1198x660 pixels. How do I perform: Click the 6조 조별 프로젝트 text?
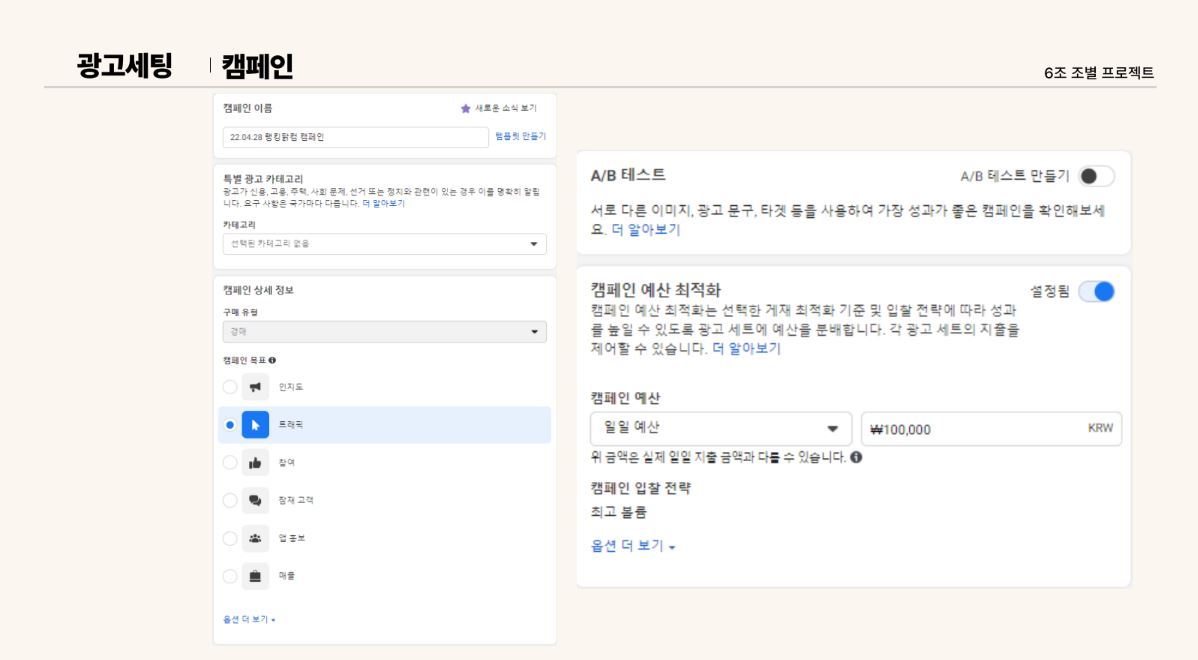(x=1099, y=73)
